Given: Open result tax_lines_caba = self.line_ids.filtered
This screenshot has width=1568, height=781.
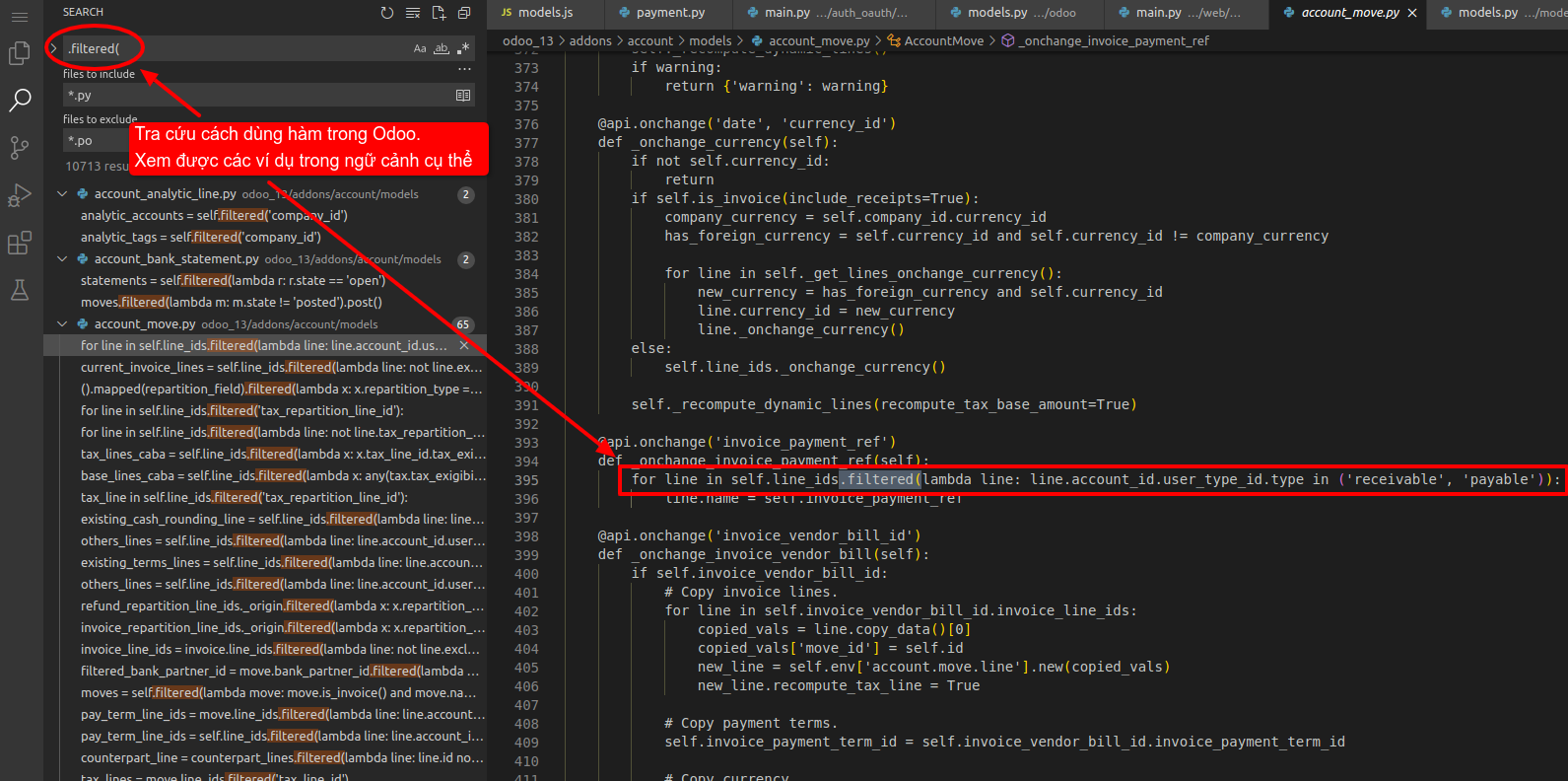Looking at the screenshot, I should 284,455.
